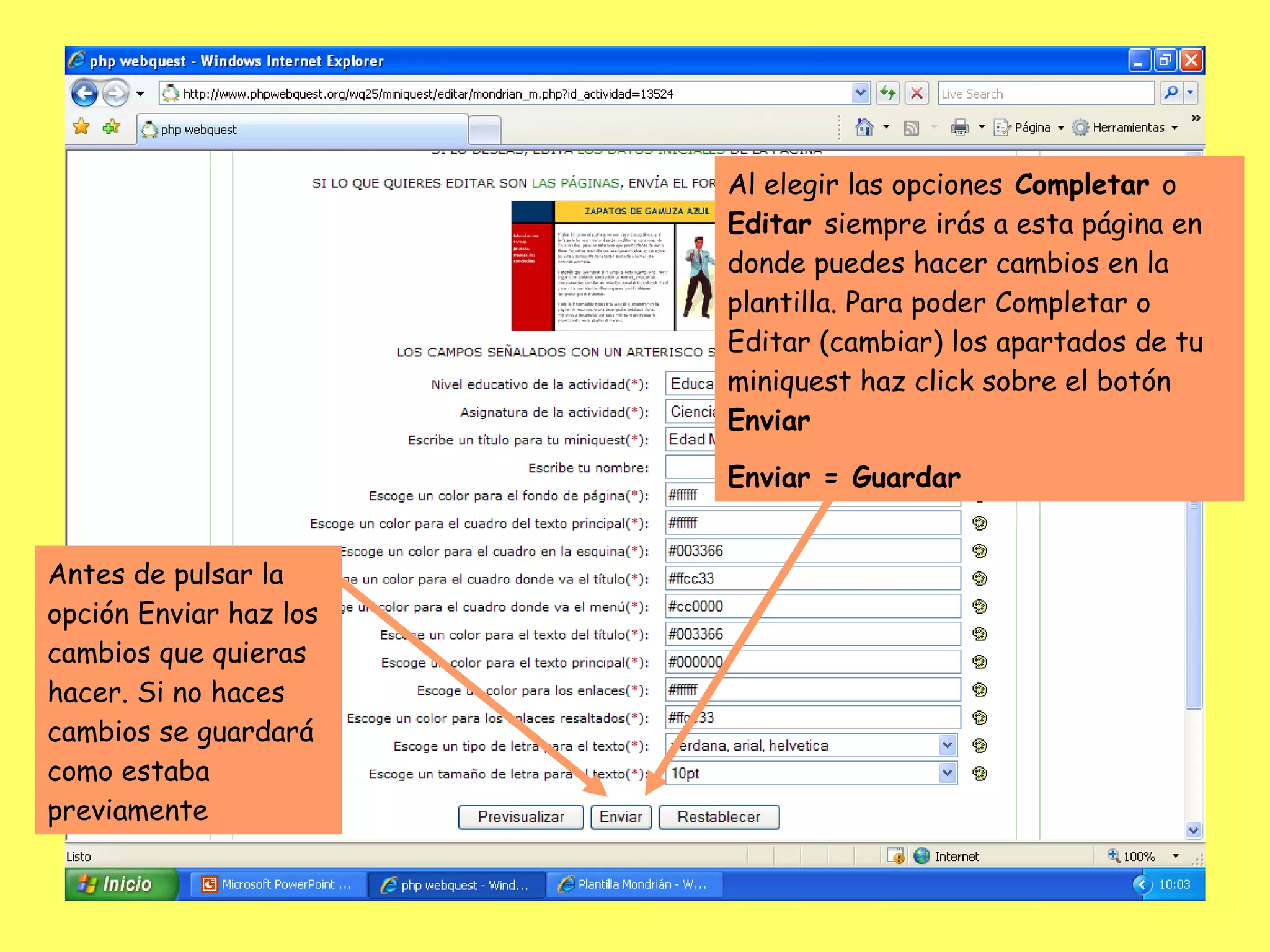
Task: Open the Inicio start menu
Action: pyautogui.click(x=122, y=884)
